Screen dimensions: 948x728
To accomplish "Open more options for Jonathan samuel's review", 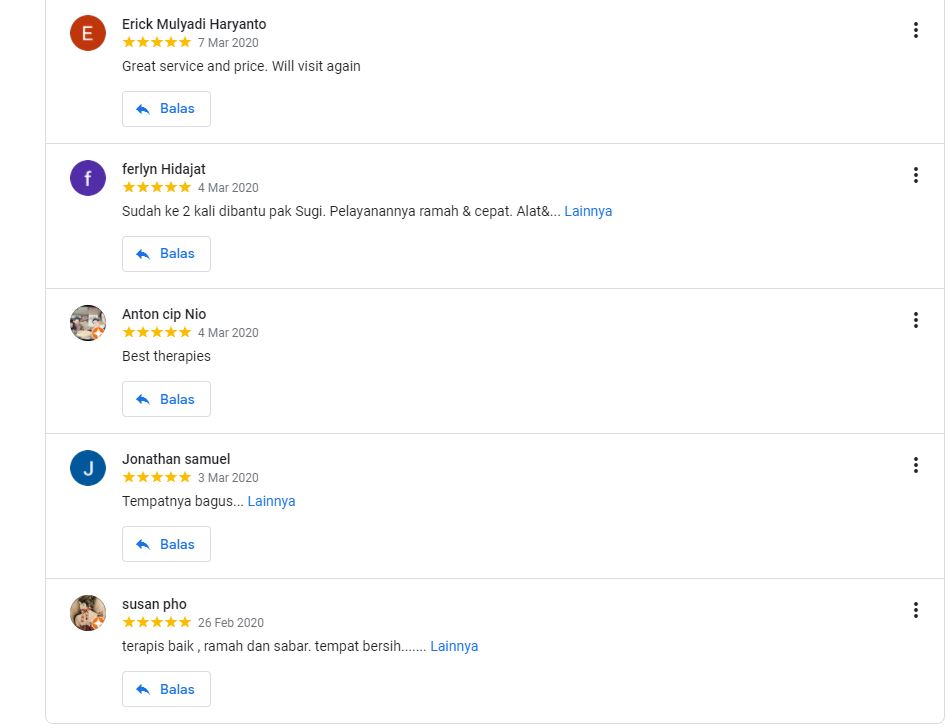I will pyautogui.click(x=915, y=465).
